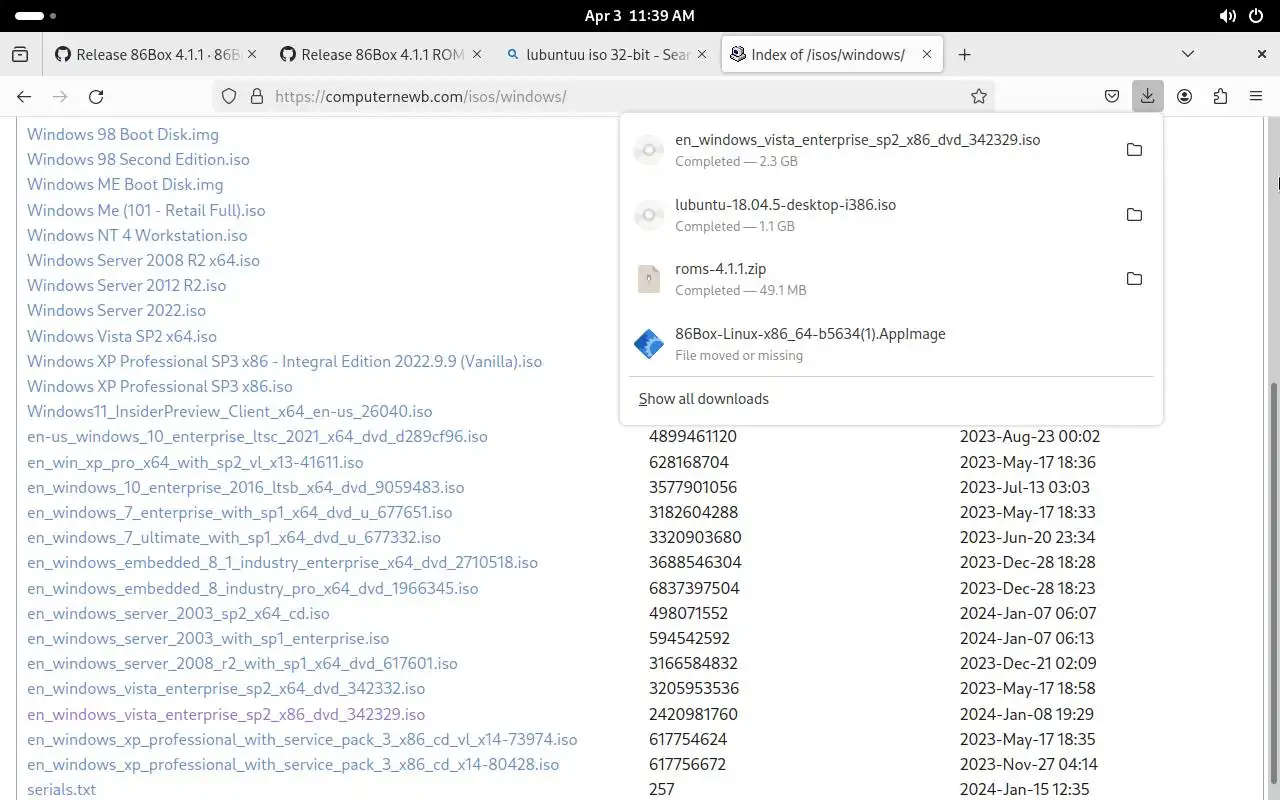
Task: Close the Index of /isos/windows/ tab
Action: (x=927, y=54)
